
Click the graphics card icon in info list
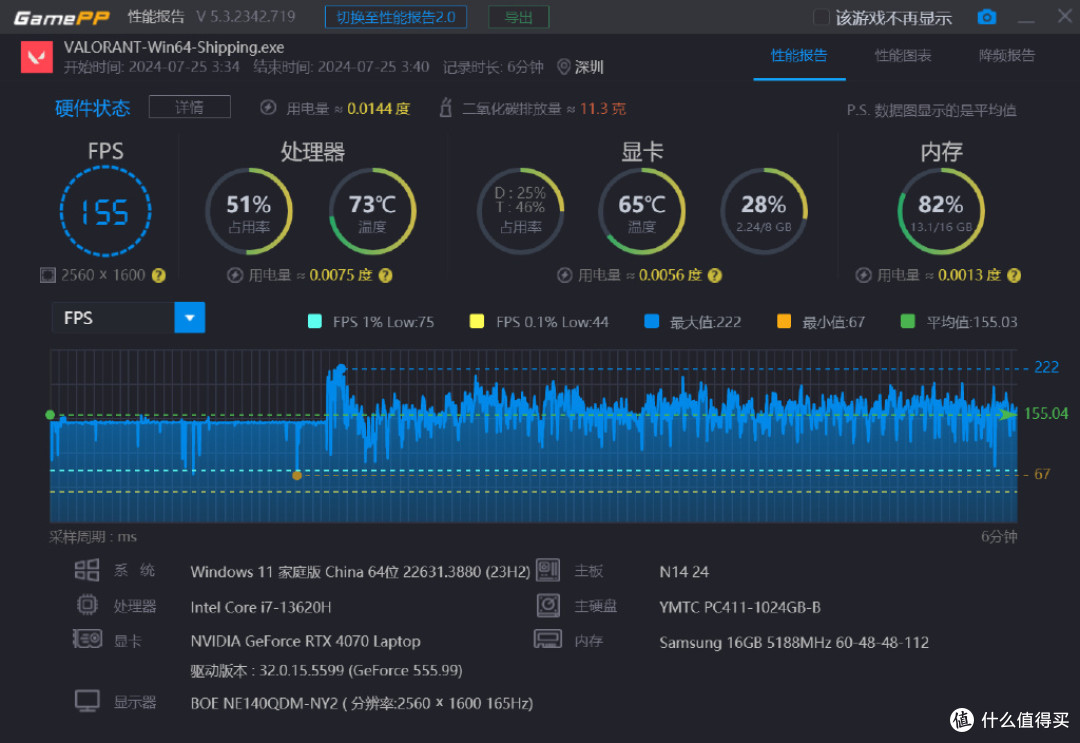tap(87, 639)
